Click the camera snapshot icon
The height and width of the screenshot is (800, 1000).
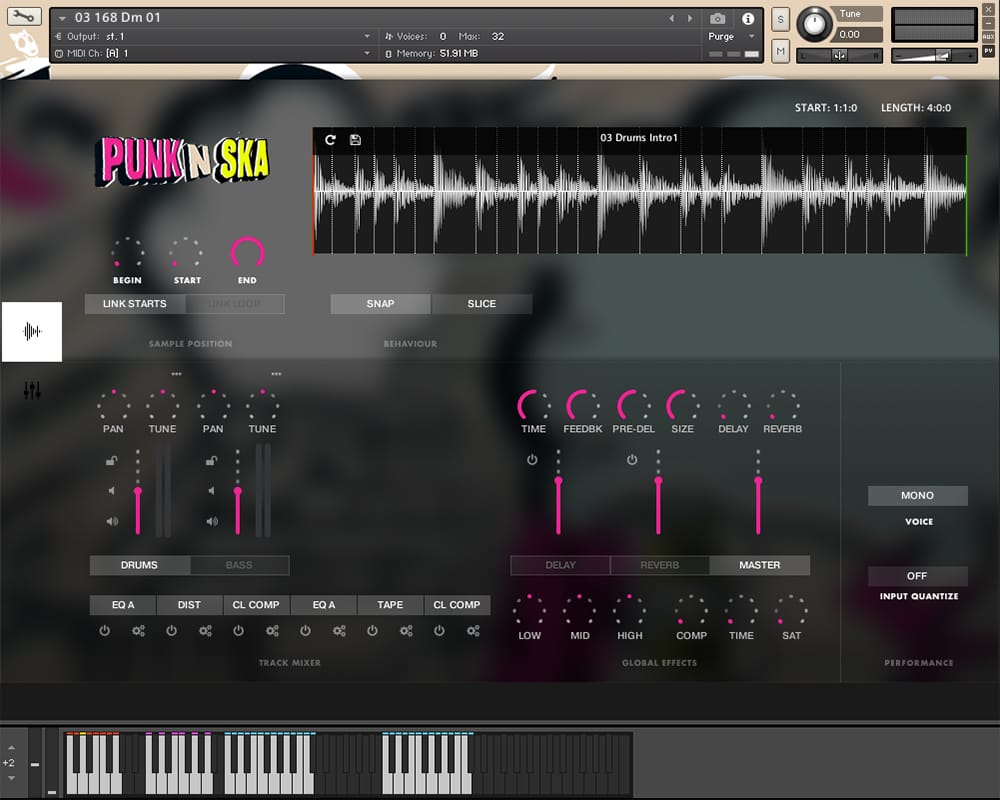[717, 18]
